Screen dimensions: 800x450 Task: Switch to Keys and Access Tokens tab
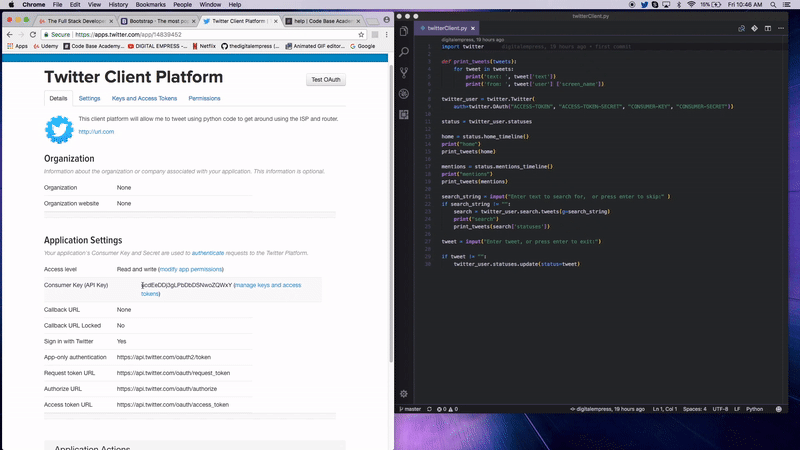(144, 98)
